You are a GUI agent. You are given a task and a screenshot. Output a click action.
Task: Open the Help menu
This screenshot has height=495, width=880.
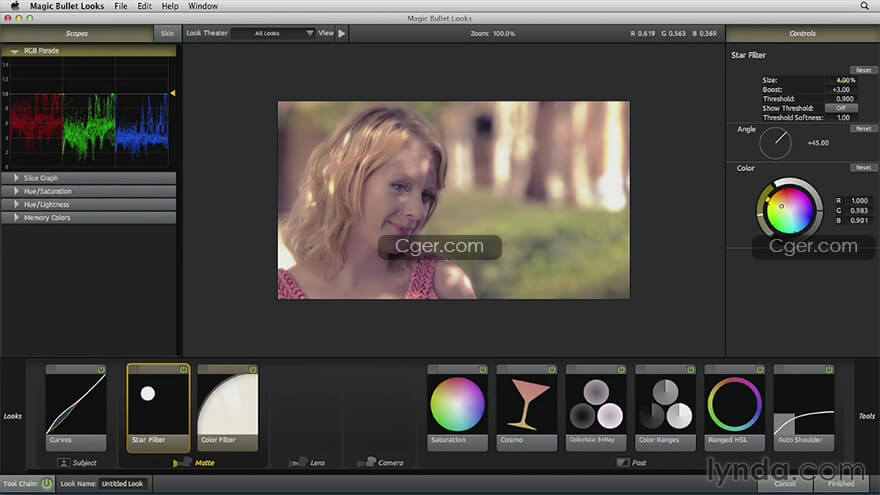[170, 6]
